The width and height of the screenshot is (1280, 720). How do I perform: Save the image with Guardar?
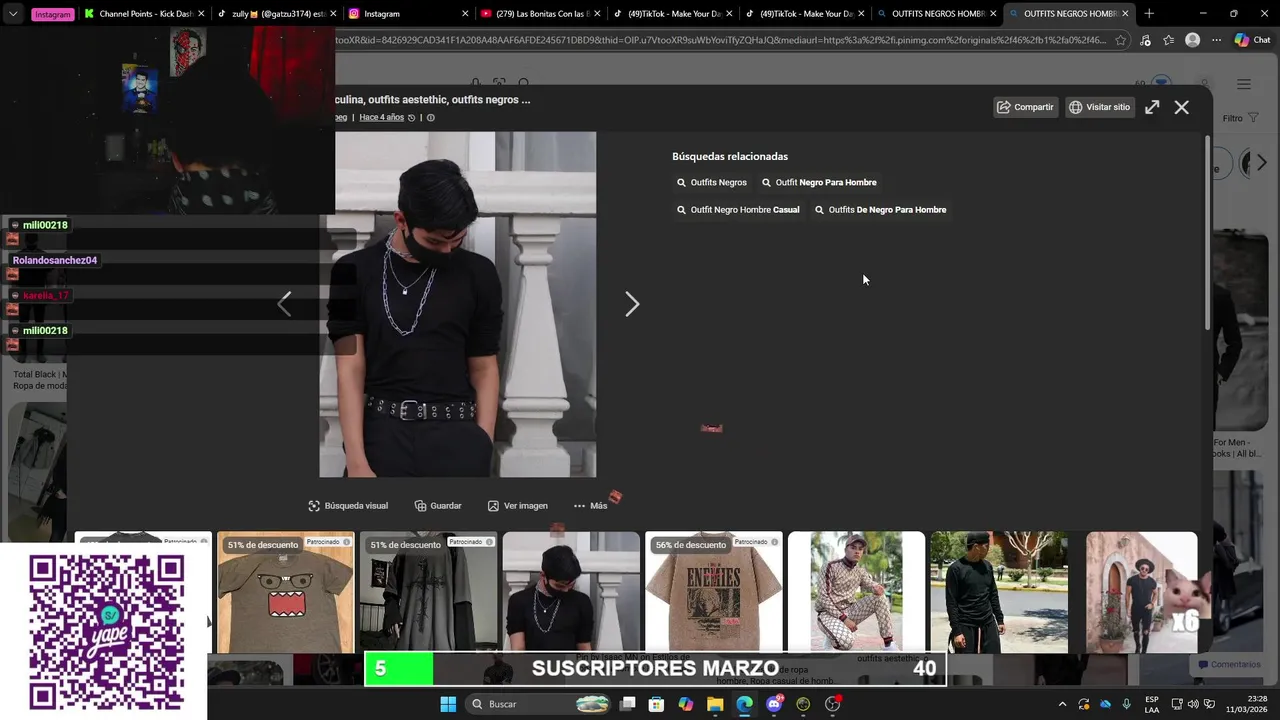click(x=438, y=506)
